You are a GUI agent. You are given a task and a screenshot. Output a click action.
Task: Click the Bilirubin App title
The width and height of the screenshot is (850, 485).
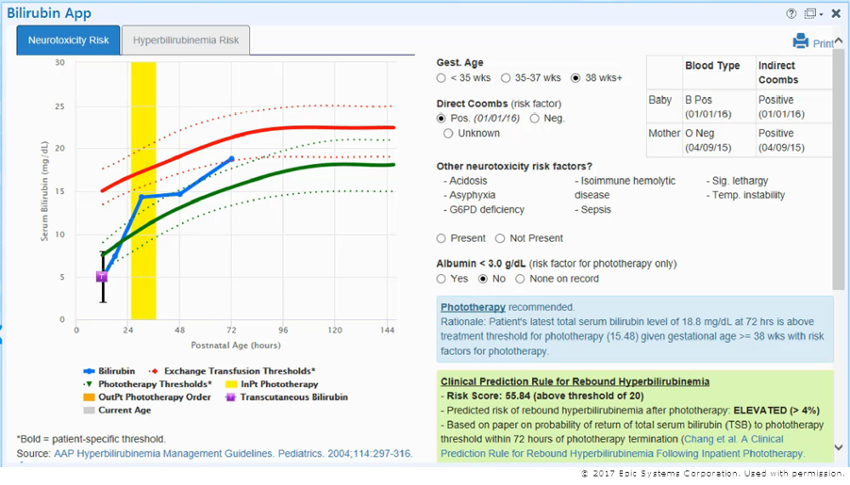pos(49,13)
